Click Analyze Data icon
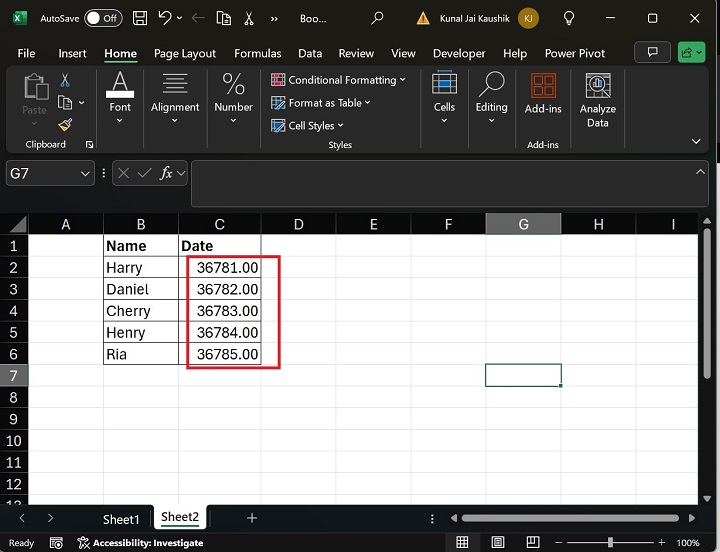Screen dimensions: 720x552 597,100
